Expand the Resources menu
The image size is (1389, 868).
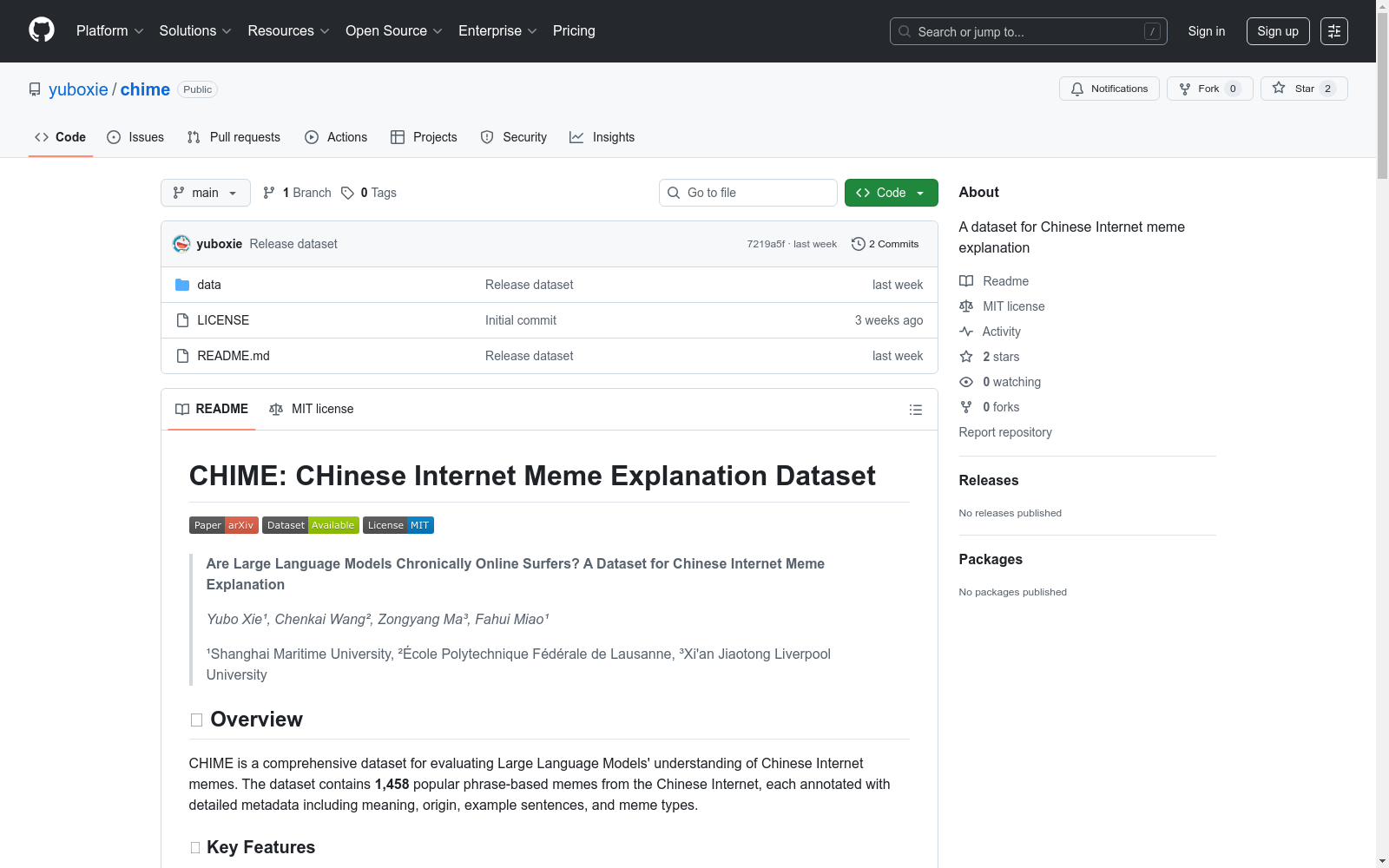[288, 31]
